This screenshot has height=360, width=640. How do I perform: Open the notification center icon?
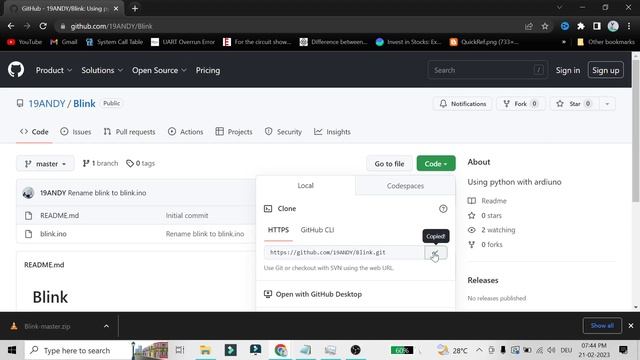(623, 350)
